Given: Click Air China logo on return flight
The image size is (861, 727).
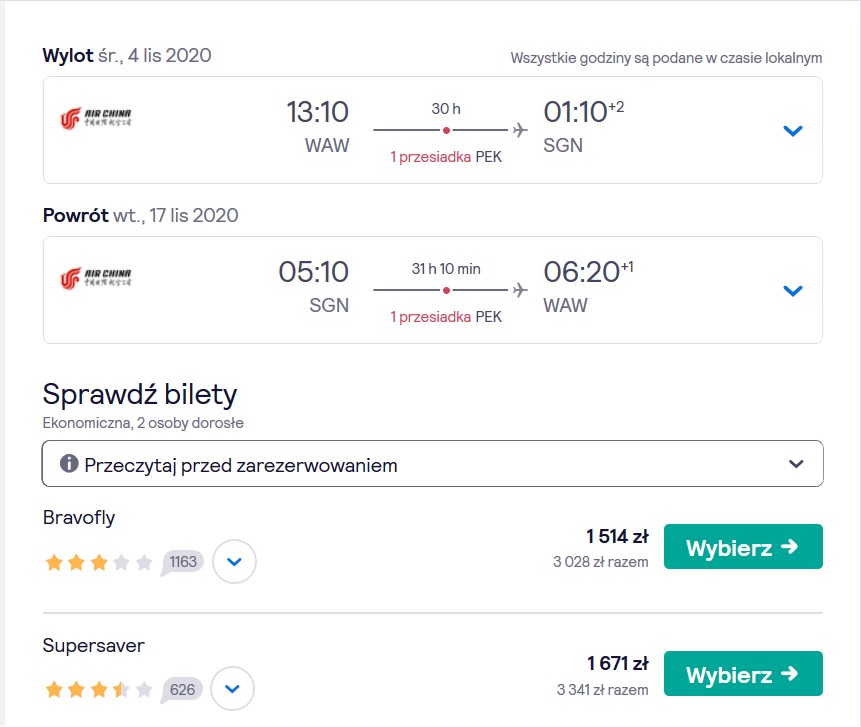Looking at the screenshot, I should click(96, 278).
